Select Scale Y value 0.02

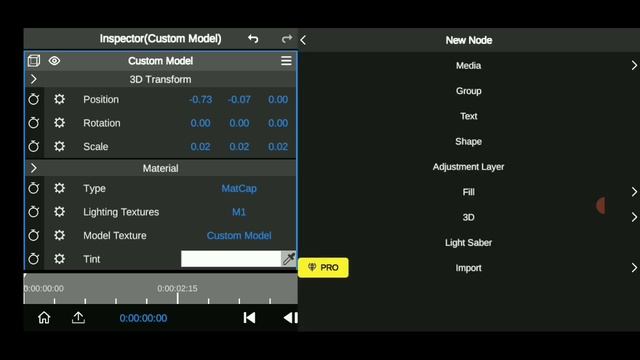coord(239,147)
